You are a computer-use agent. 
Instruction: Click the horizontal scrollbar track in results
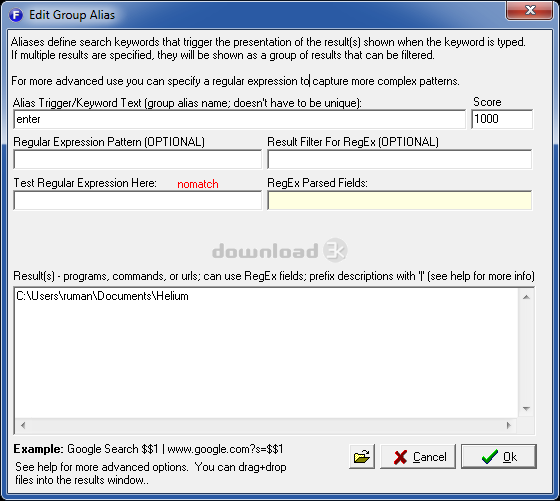click(x=266, y=425)
